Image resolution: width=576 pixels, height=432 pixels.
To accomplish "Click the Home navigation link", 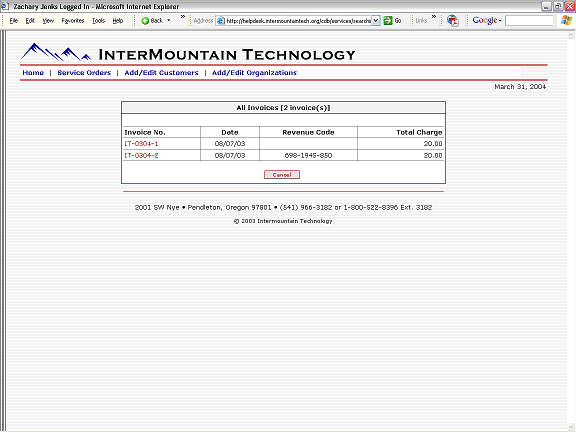I will pos(33,73).
